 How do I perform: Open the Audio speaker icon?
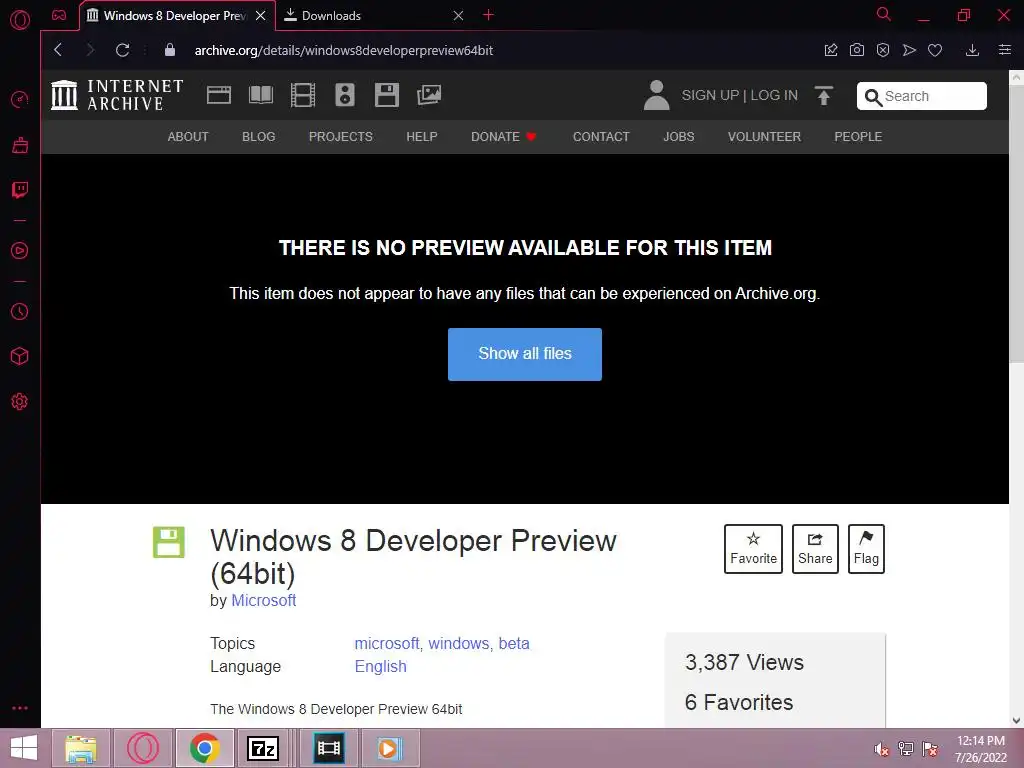point(345,95)
